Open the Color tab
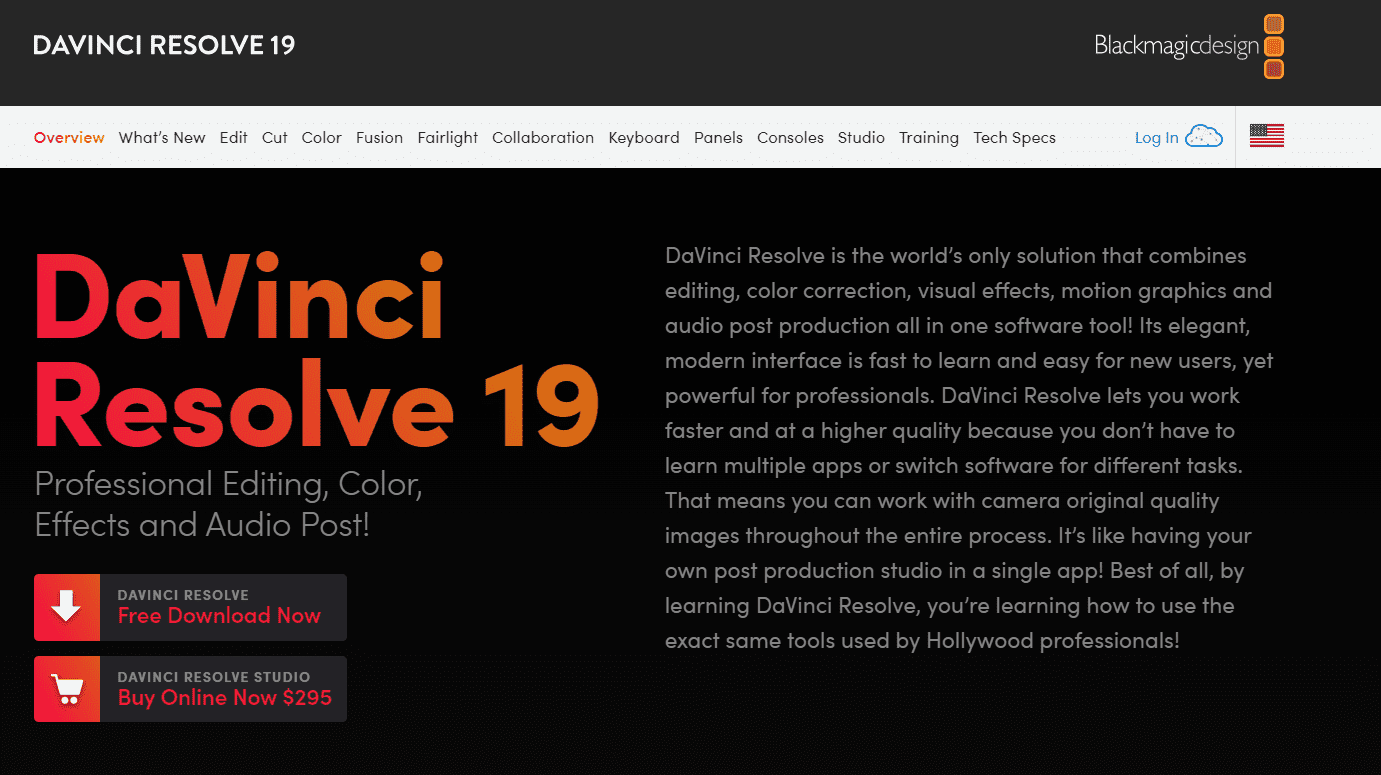 (322, 138)
